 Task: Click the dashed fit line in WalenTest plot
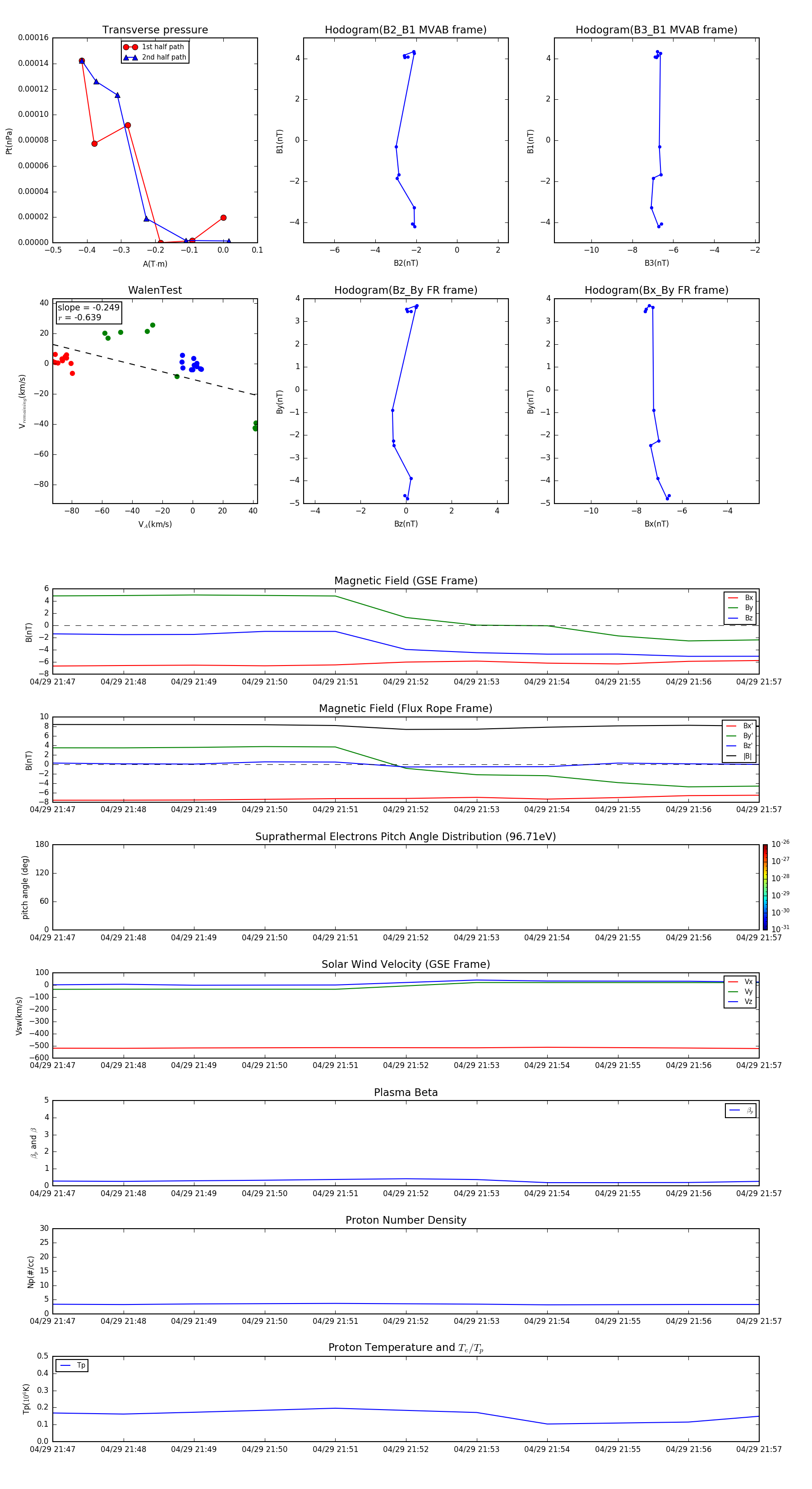point(155,370)
